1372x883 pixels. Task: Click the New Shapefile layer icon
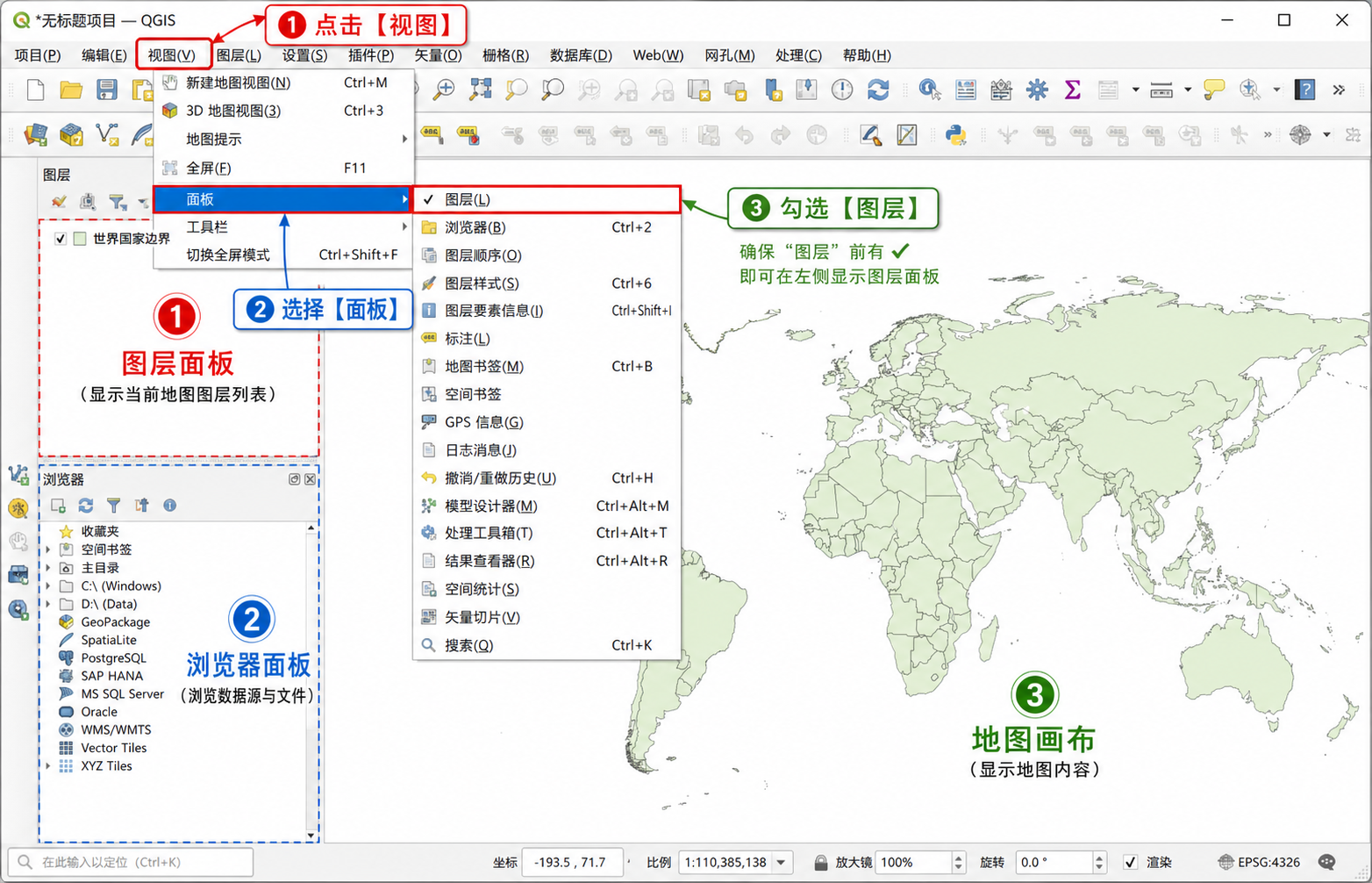click(x=107, y=134)
